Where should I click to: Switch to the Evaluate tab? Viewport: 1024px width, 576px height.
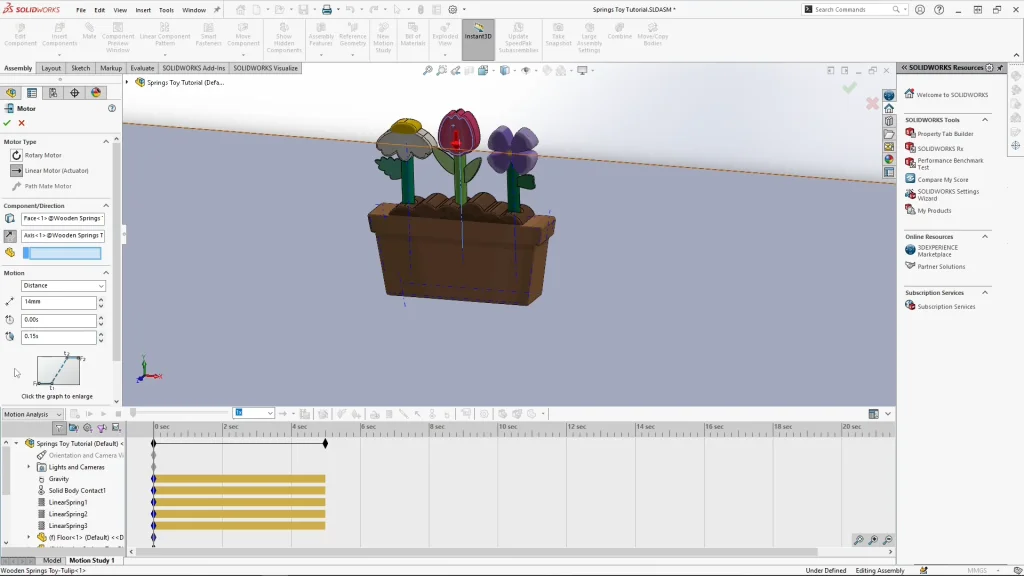coord(142,69)
